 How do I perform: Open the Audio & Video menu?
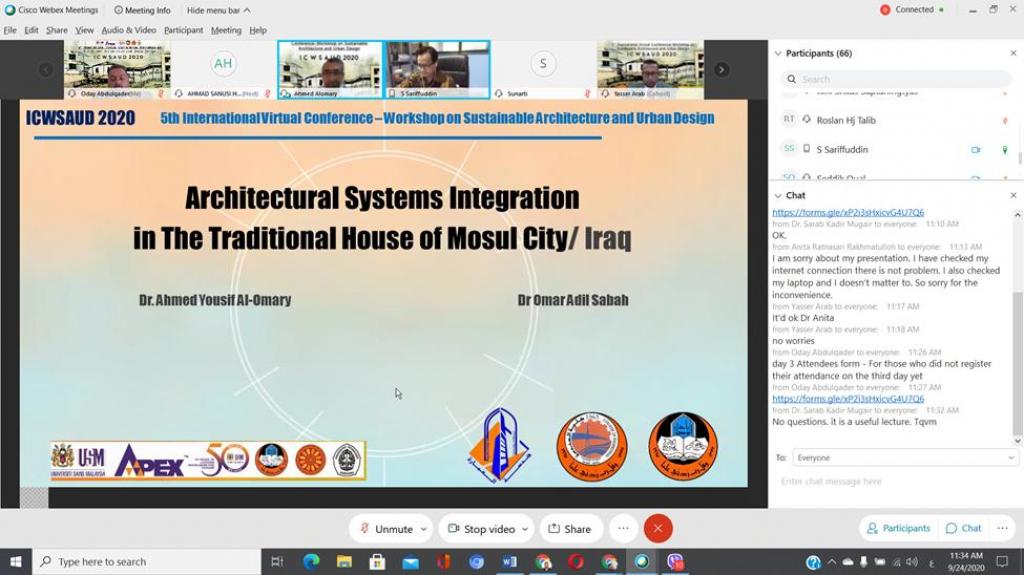pyautogui.click(x=128, y=30)
